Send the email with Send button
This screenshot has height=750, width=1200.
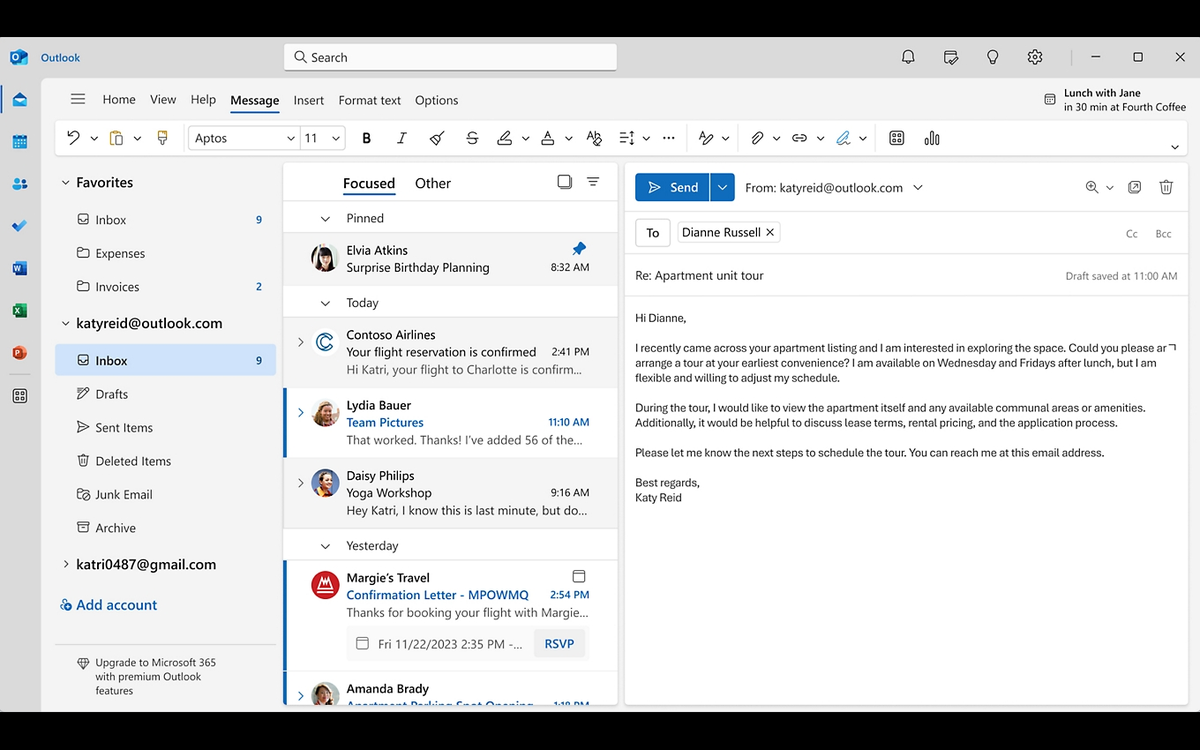(x=672, y=187)
